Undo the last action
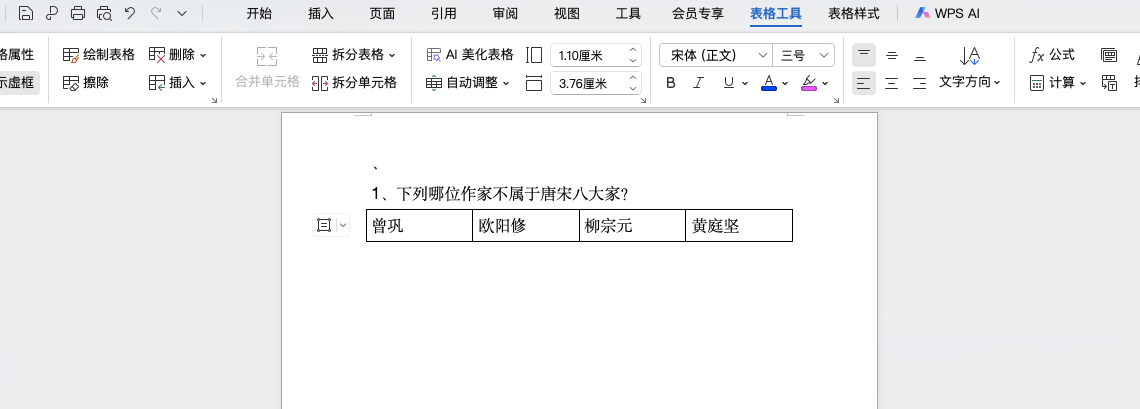 (130, 13)
